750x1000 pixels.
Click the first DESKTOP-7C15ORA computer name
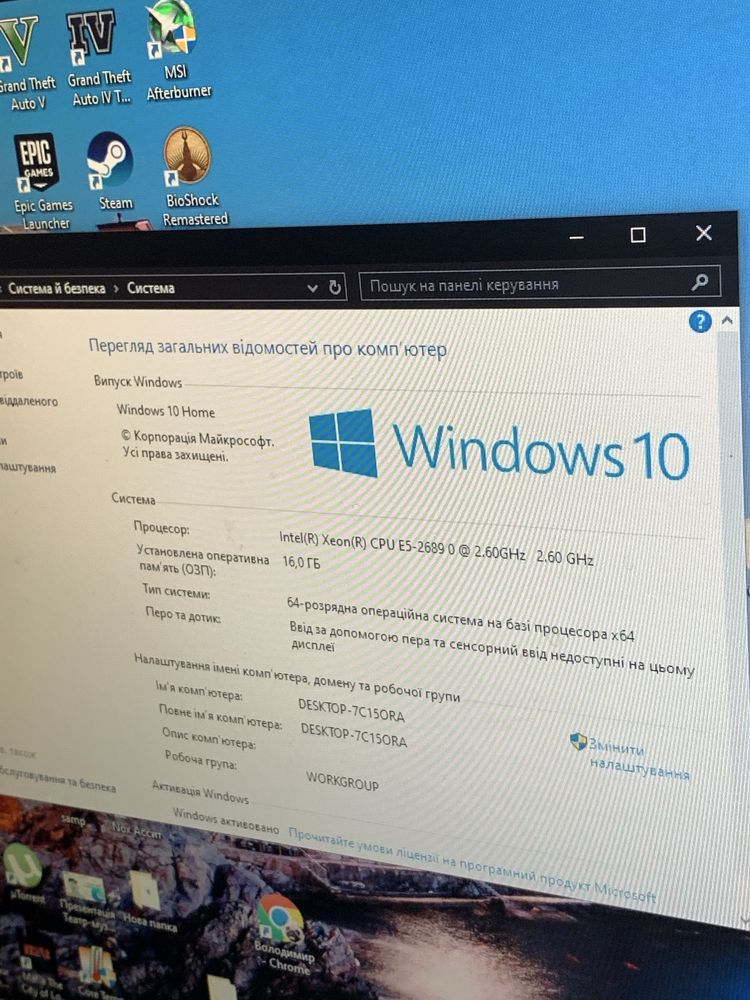pos(351,710)
